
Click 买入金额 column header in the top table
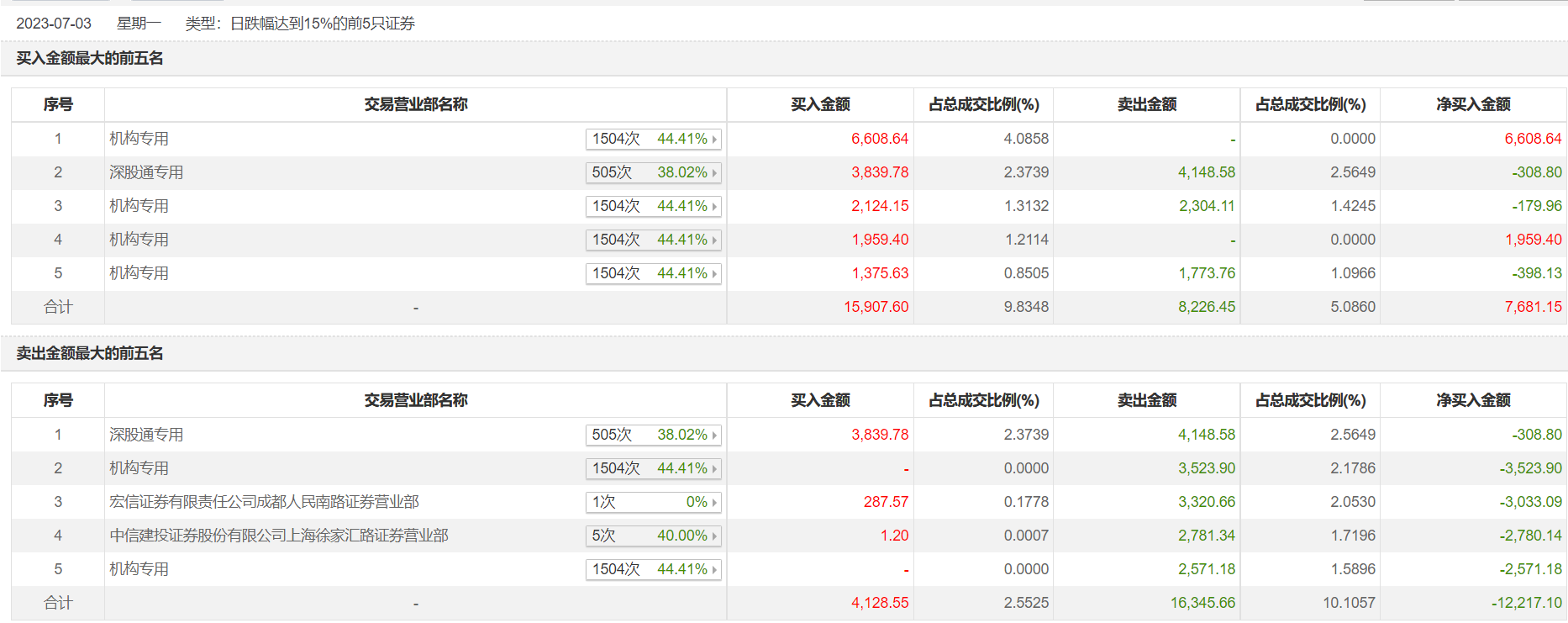(x=820, y=104)
